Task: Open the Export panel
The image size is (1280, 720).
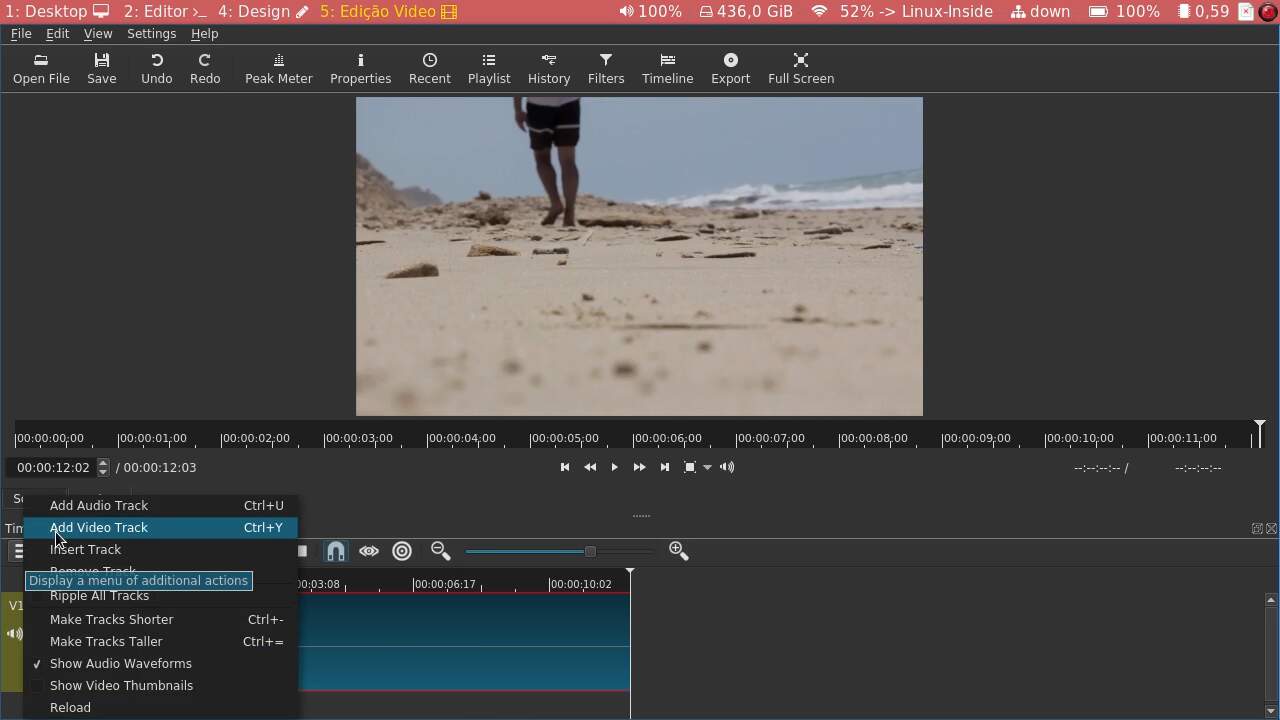Action: [x=730, y=68]
